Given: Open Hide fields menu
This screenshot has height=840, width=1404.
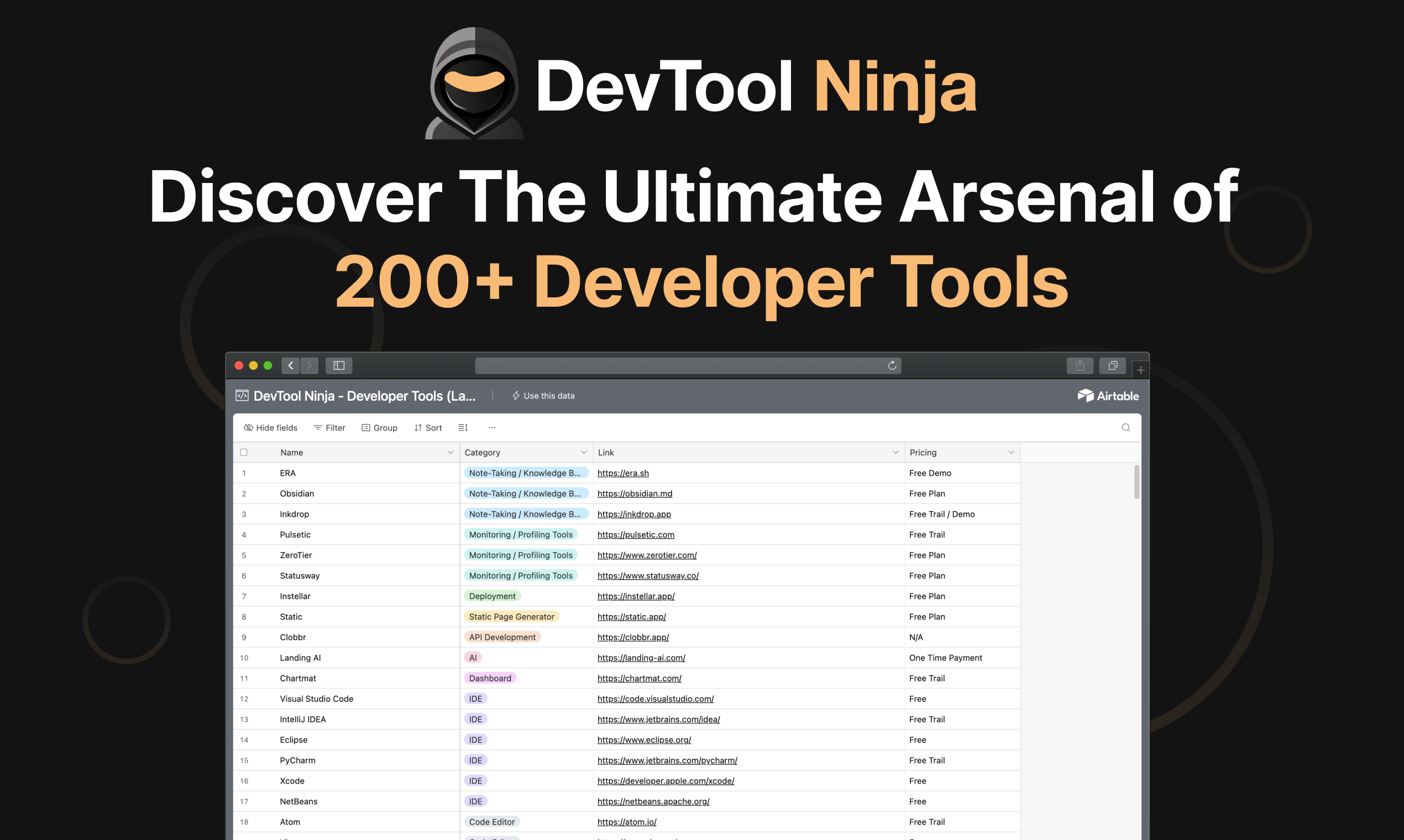Looking at the screenshot, I should pyautogui.click(x=271, y=427).
